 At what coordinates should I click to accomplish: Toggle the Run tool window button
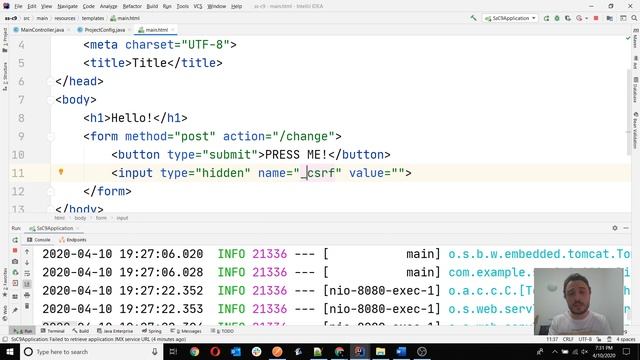click(22, 331)
